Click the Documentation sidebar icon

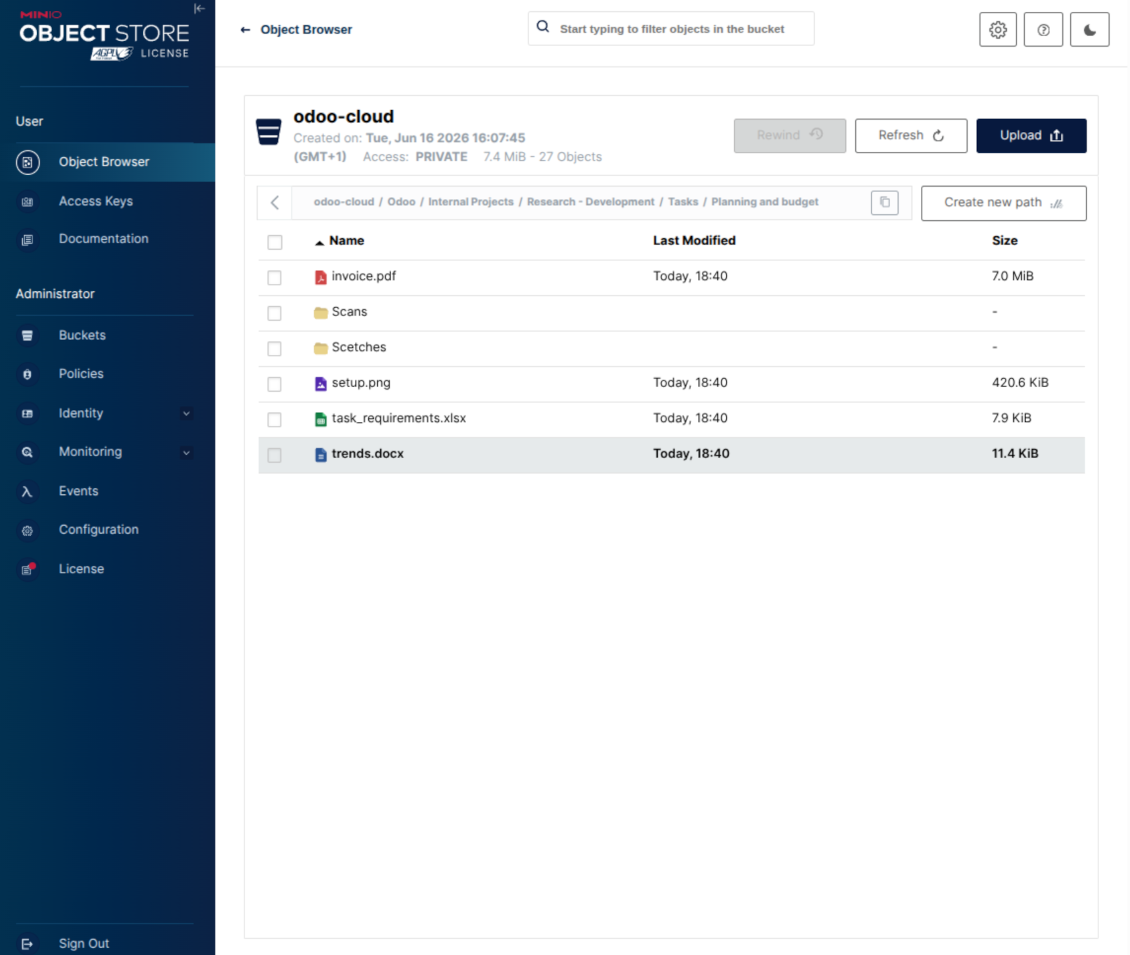tap(27, 240)
